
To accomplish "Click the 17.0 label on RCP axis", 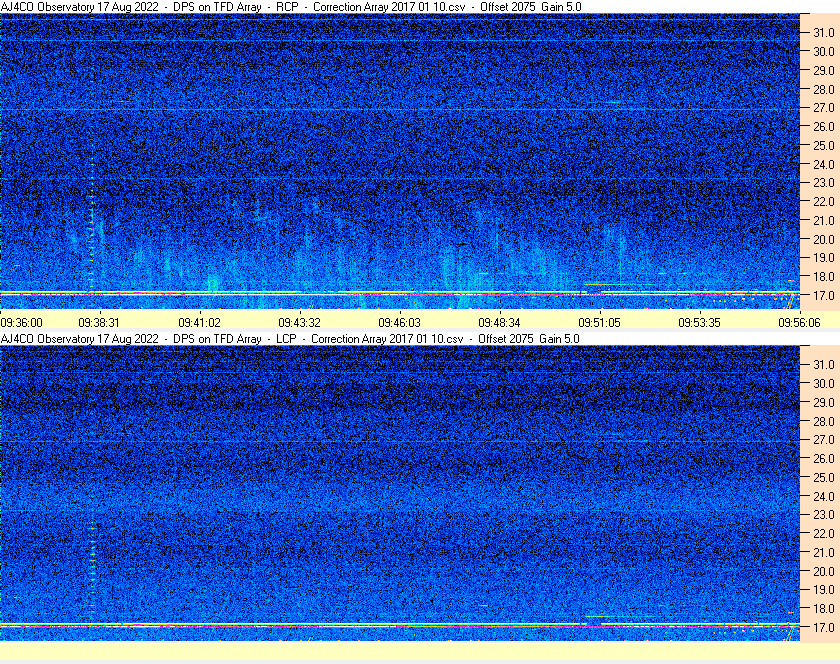I will pos(824,295).
